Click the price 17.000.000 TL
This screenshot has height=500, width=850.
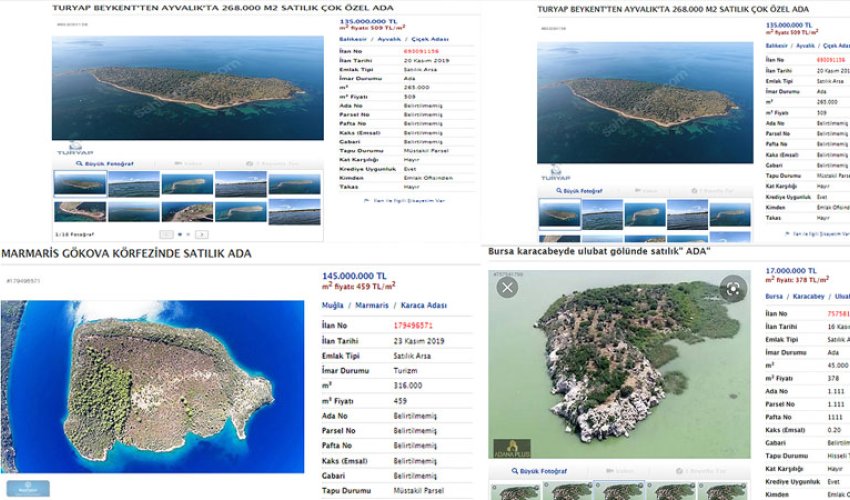coord(790,271)
